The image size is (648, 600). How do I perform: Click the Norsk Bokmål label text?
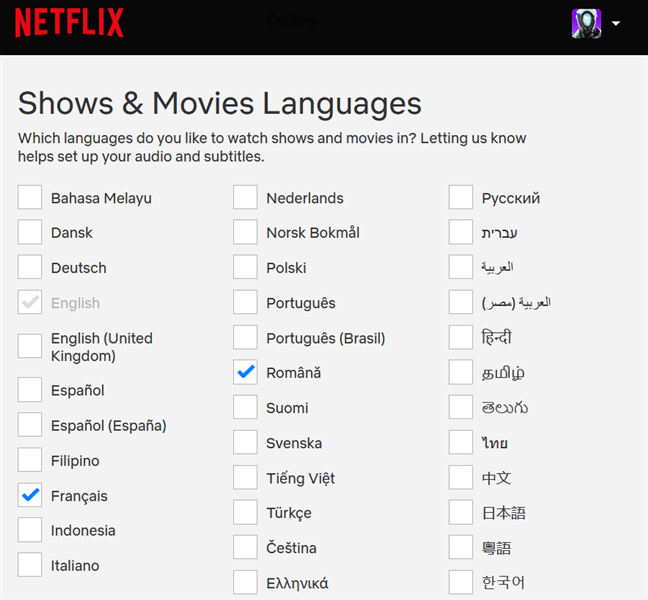click(313, 233)
